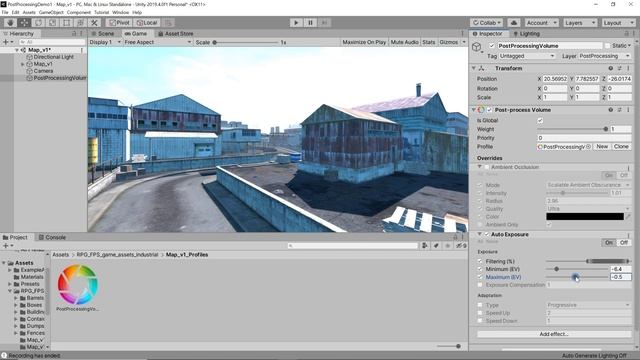Open the Stats overlay button
This screenshot has height=360, width=640.
click(429, 42)
